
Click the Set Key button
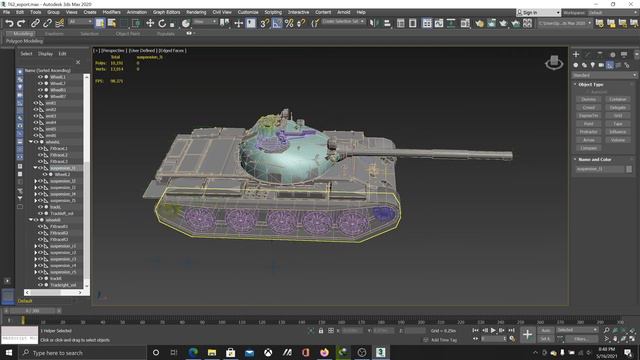545,339
